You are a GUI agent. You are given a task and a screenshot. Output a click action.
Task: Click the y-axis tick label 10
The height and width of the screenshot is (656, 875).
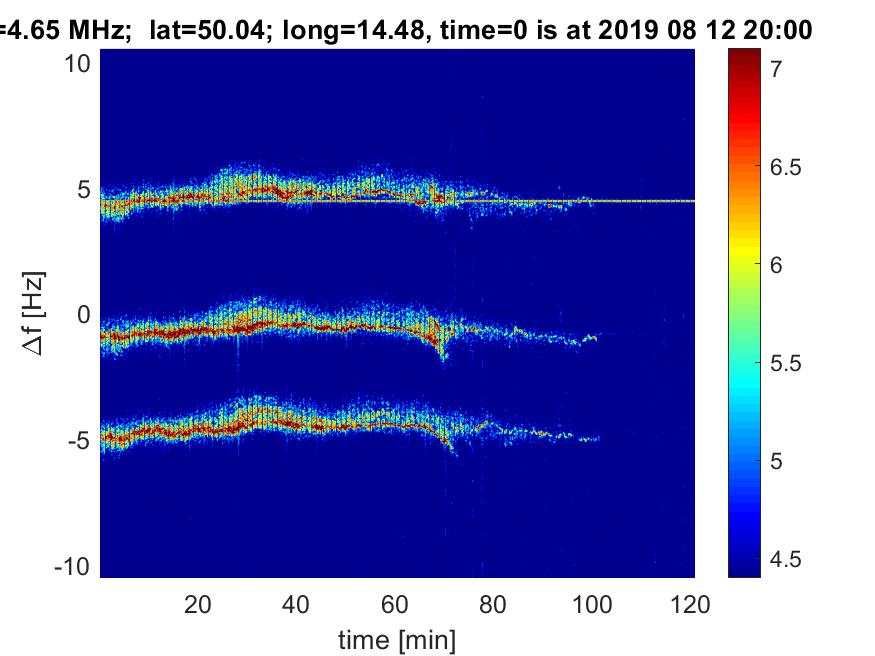pos(78,64)
